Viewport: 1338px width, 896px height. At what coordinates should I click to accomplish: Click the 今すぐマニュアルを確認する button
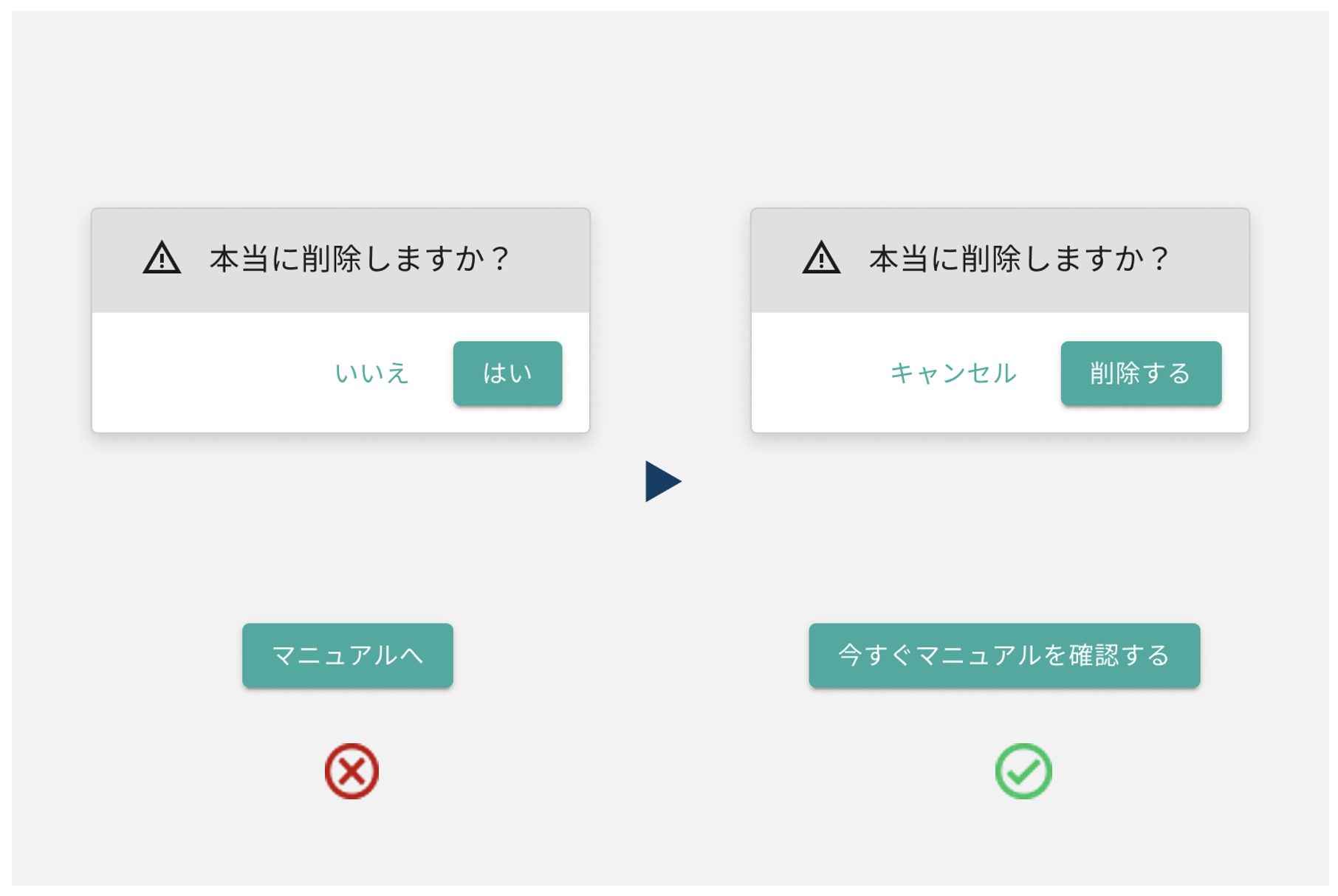click(x=1004, y=655)
